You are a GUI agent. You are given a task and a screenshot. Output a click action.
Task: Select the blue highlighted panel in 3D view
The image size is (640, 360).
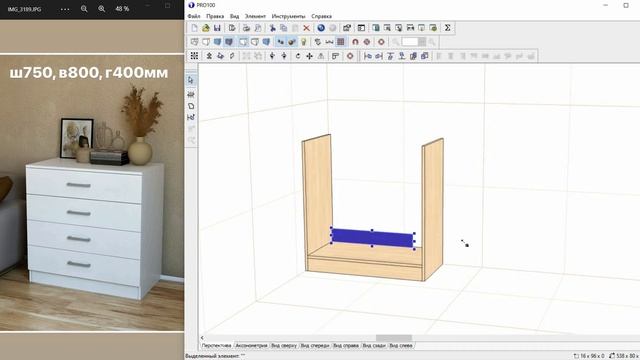372,238
